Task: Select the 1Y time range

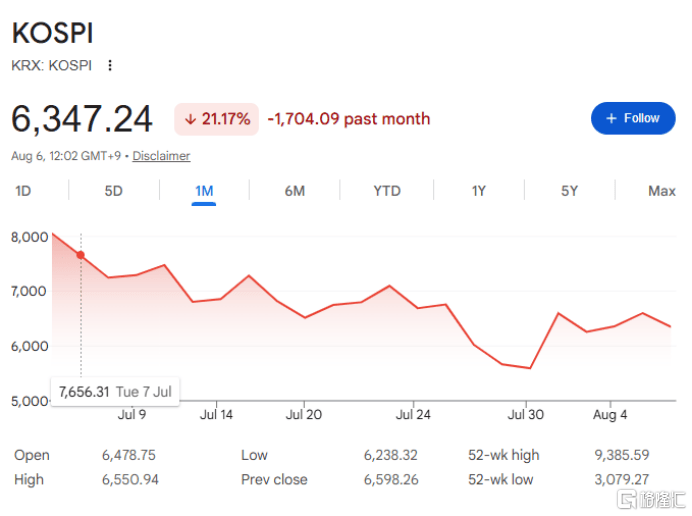Action: coord(479,191)
